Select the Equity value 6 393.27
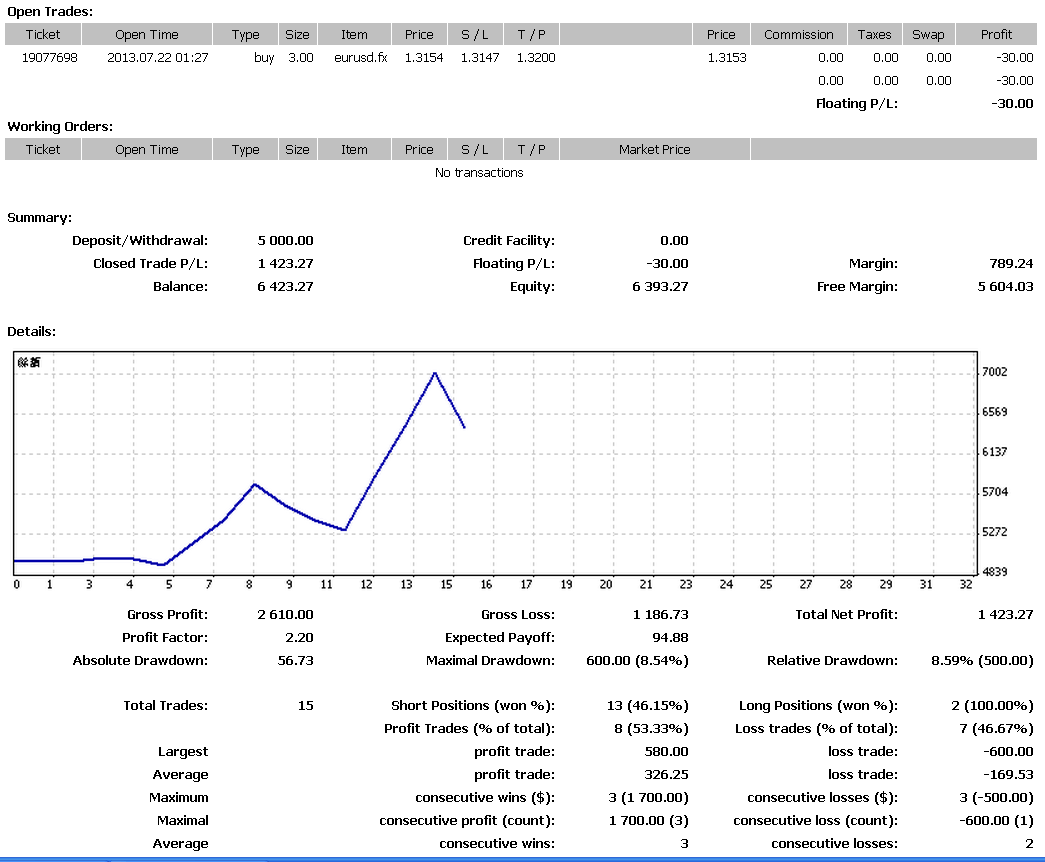This screenshot has width=1045, height=862. click(x=660, y=287)
